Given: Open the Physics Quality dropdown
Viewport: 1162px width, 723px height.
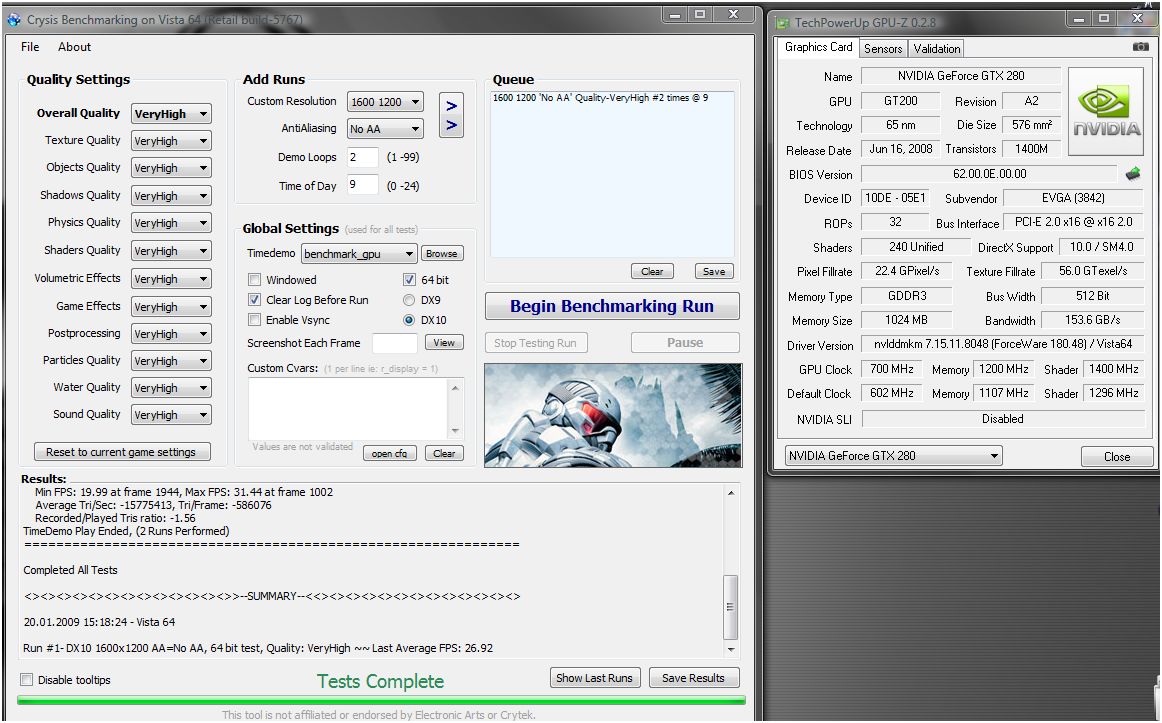Looking at the screenshot, I should [x=171, y=223].
